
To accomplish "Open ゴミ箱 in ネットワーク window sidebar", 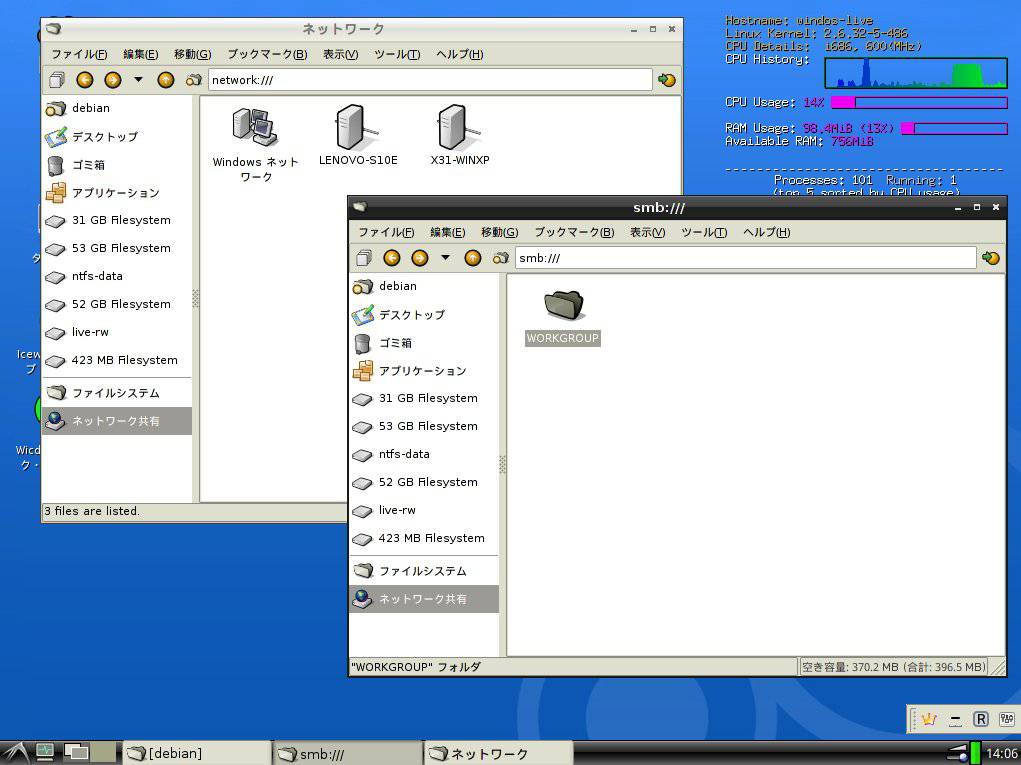I will tap(117, 165).
